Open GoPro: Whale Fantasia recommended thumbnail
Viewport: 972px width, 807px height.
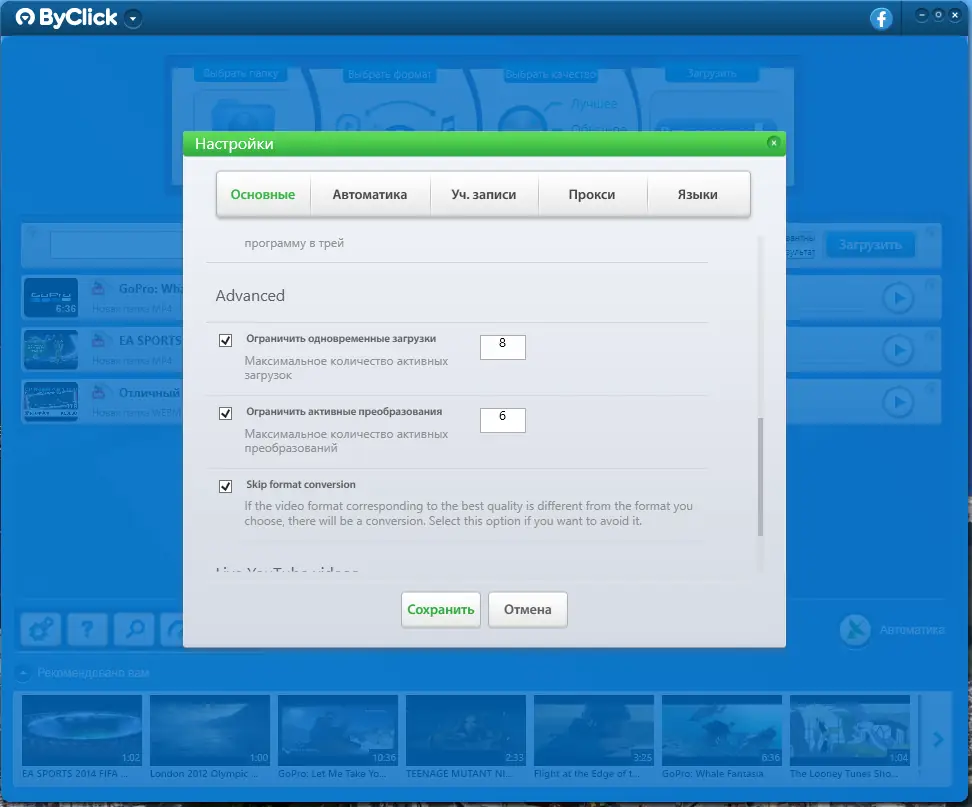(x=722, y=730)
